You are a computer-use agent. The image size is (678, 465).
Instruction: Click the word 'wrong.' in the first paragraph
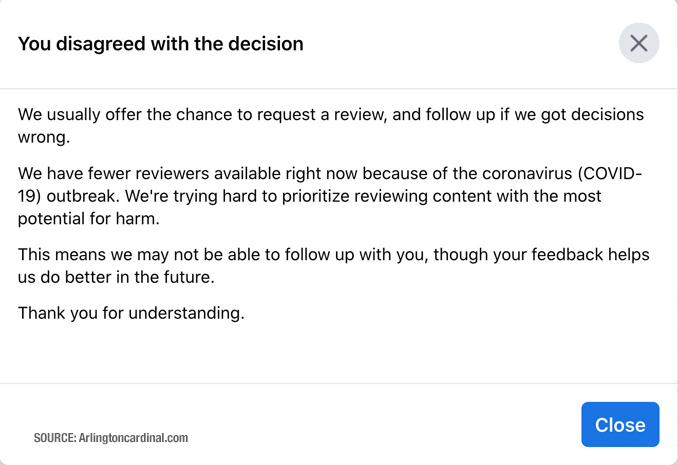tap(44, 138)
